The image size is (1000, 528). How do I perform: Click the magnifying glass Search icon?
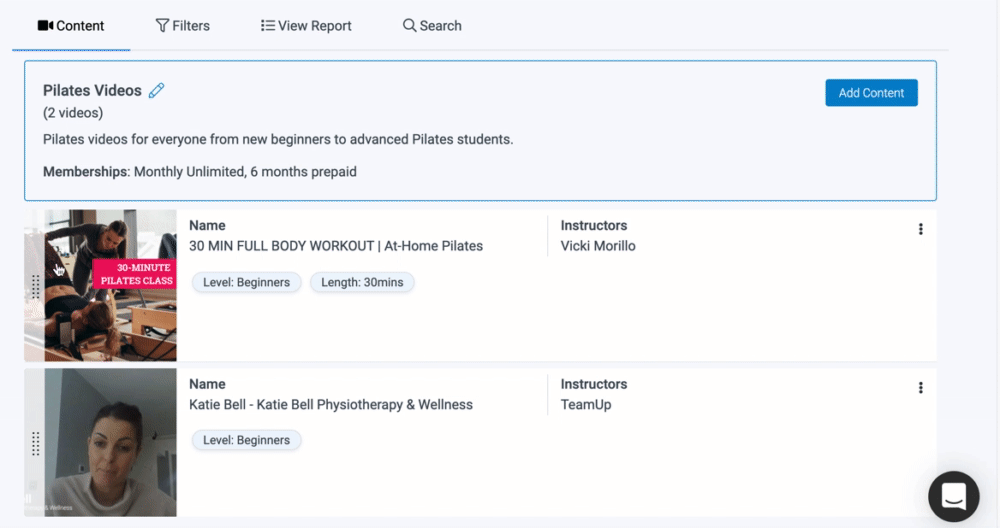coord(409,26)
